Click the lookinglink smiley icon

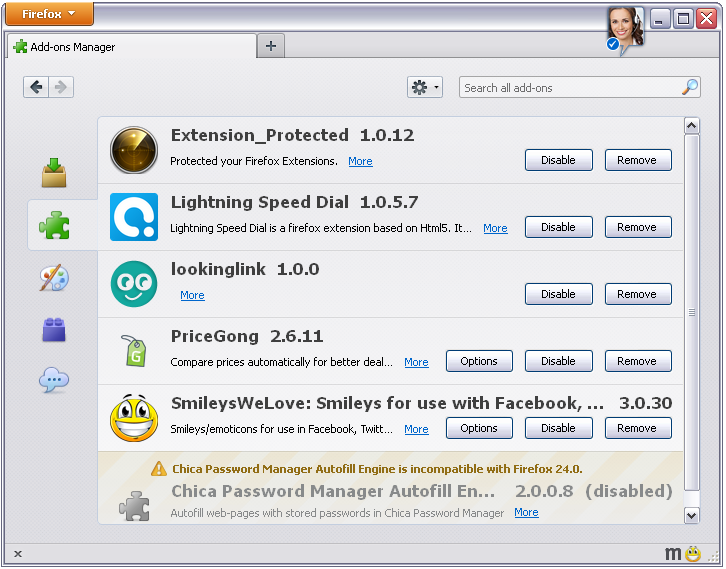pyautogui.click(x=134, y=284)
